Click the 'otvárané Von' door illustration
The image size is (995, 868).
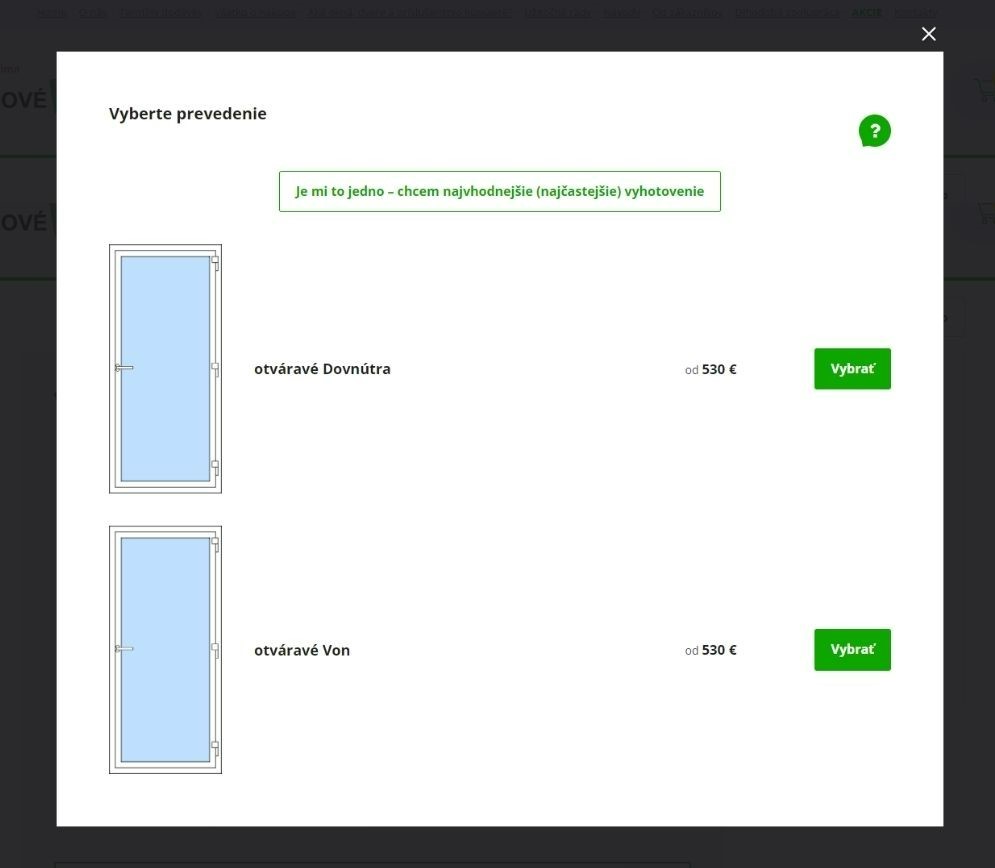click(x=165, y=650)
